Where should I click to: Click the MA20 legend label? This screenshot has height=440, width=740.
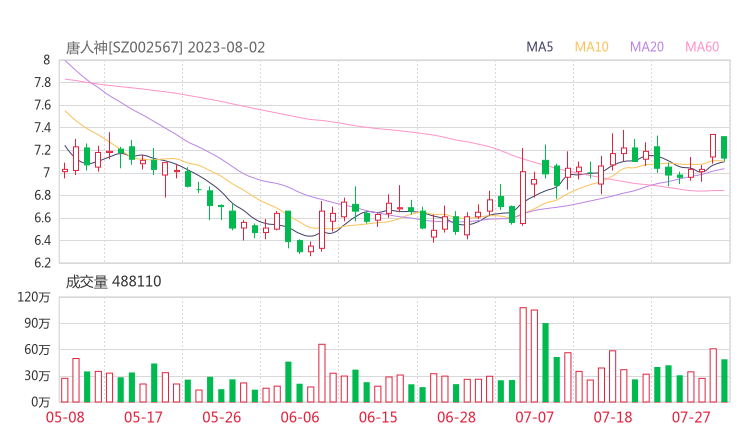(x=647, y=47)
